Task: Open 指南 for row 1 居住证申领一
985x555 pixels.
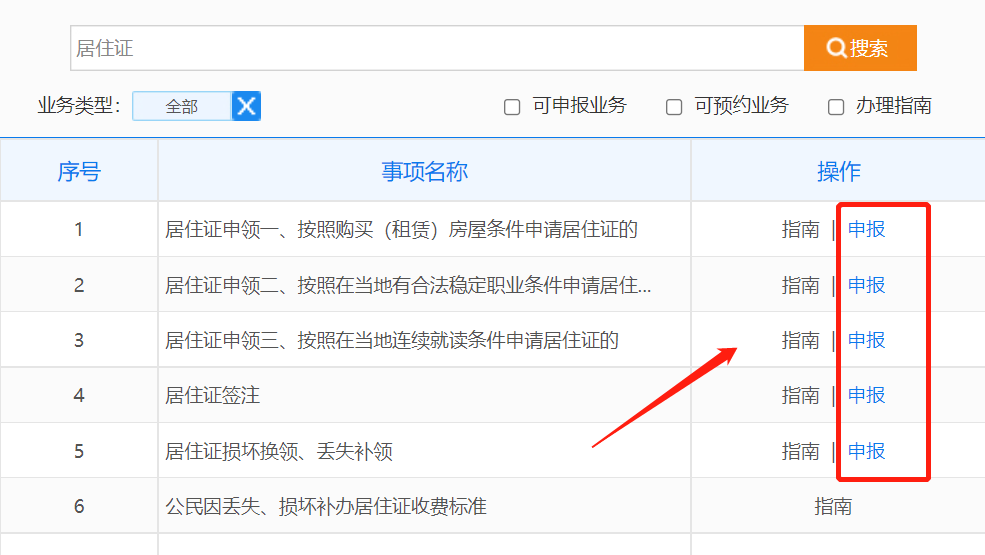Action: [x=800, y=229]
